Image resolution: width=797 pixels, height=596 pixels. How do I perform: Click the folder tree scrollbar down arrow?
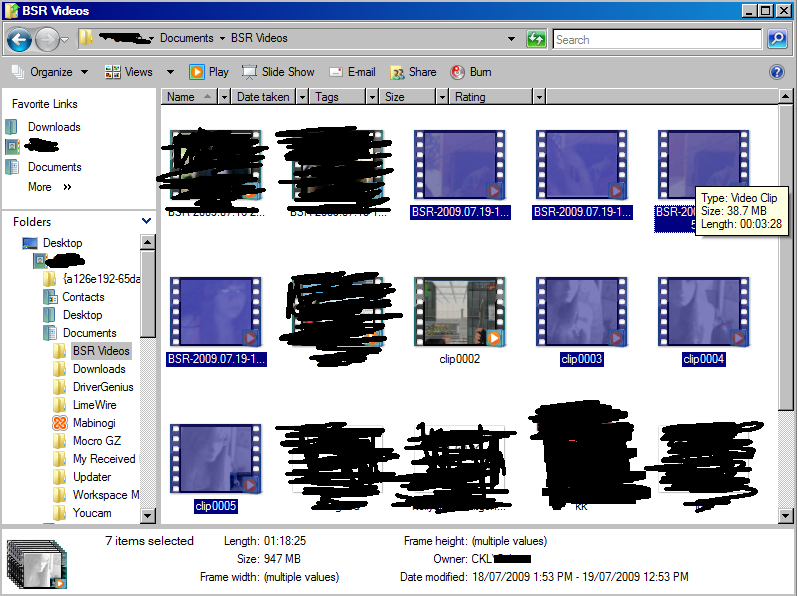click(x=147, y=516)
